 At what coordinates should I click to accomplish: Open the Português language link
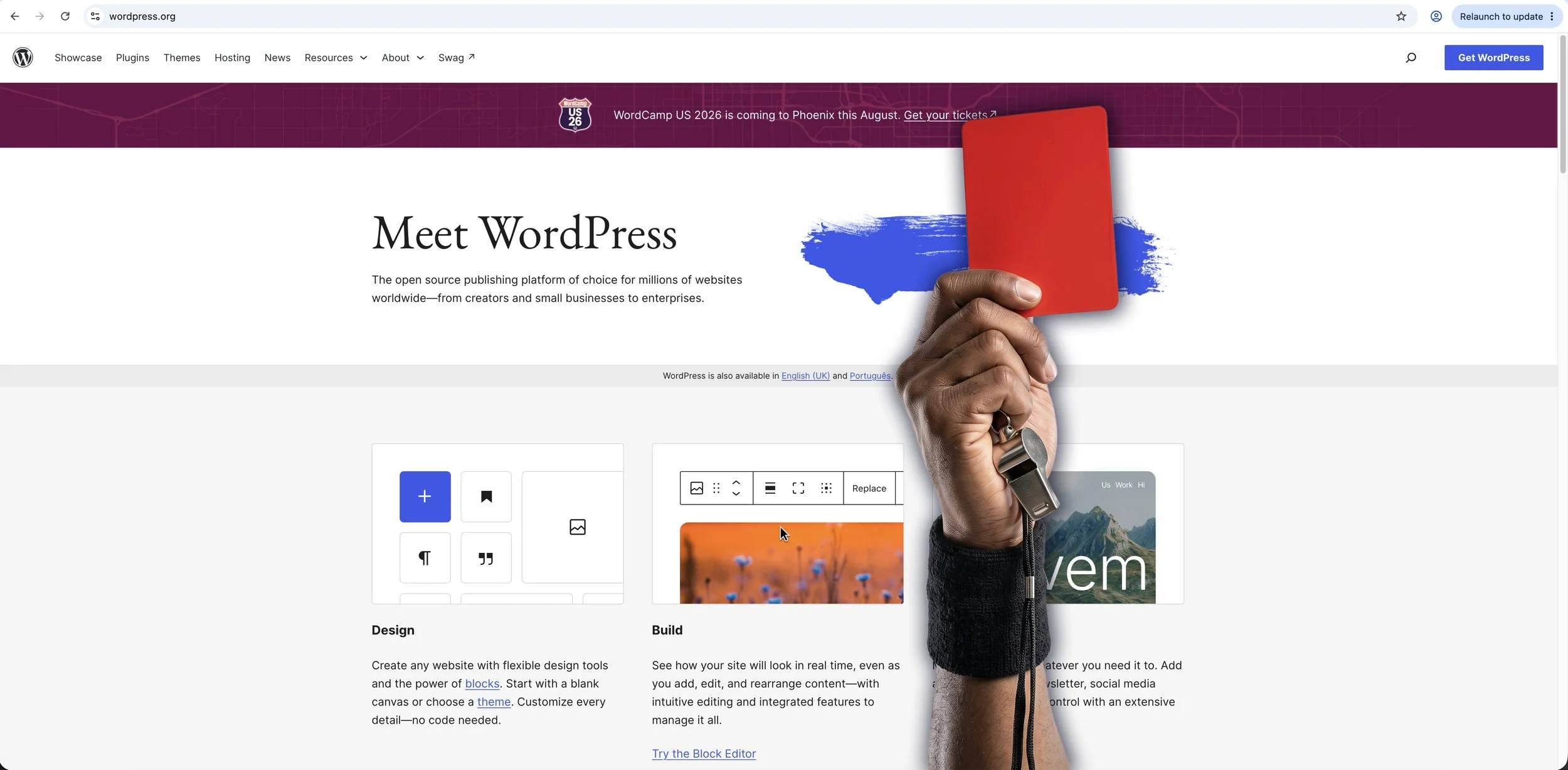870,376
